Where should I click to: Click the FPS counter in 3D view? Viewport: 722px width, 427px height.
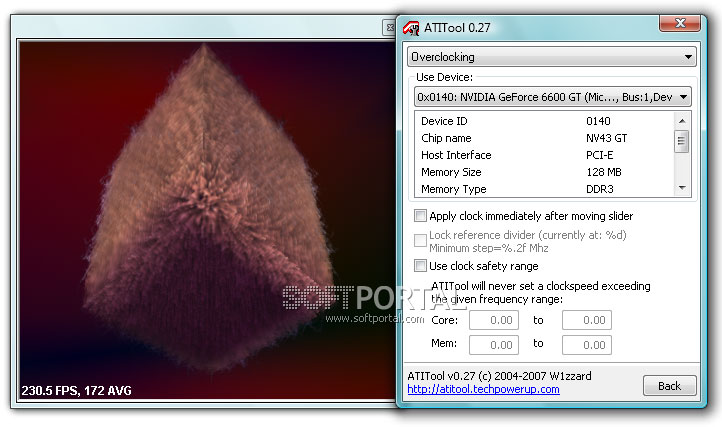tap(76, 391)
